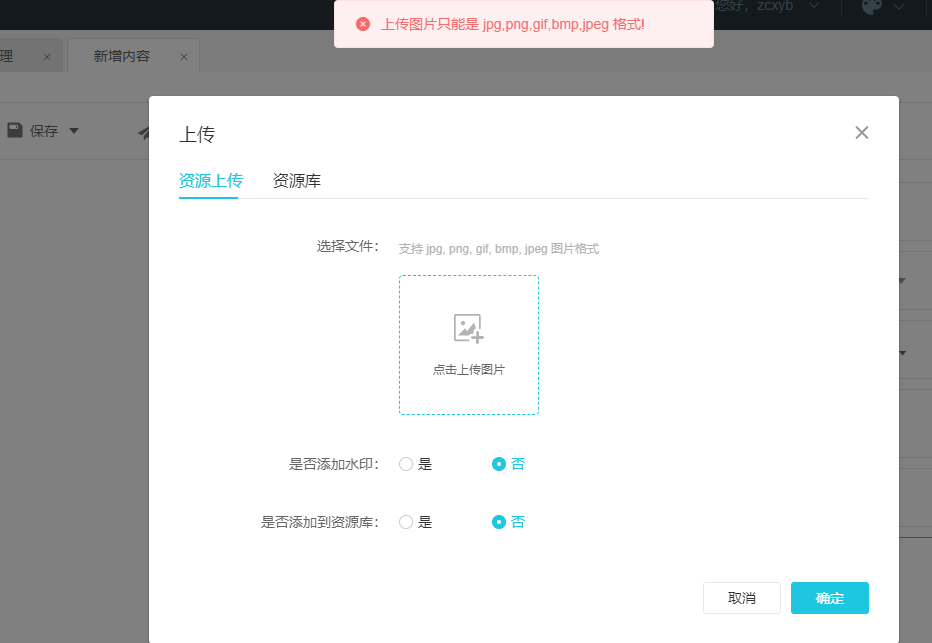Open the 资源库 tab
This screenshot has height=643, width=932.
pos(297,181)
